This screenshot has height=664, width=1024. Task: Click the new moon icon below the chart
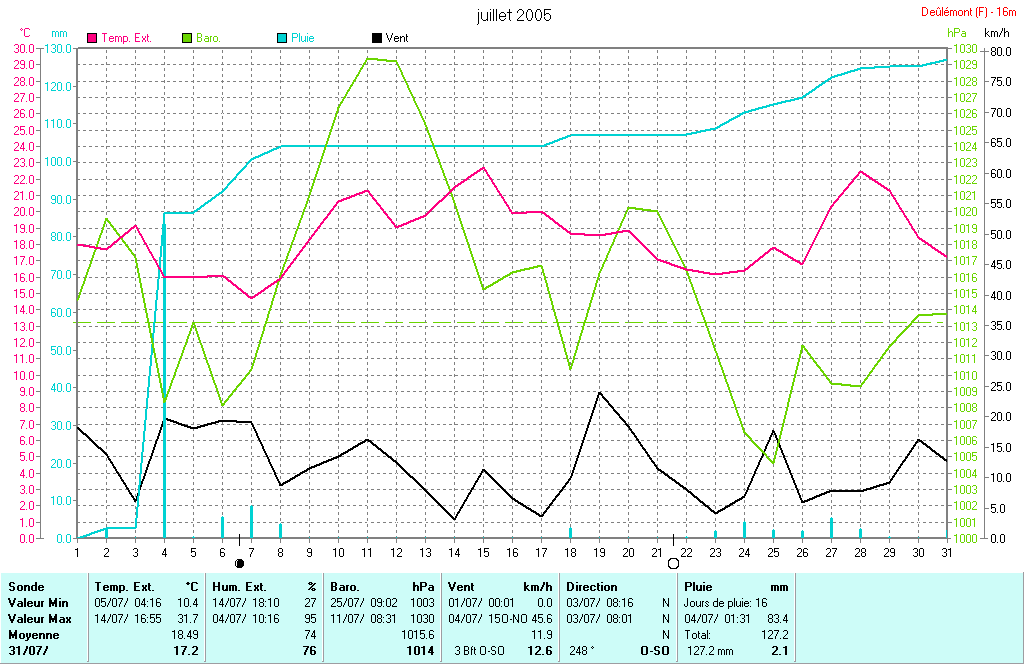click(239, 564)
